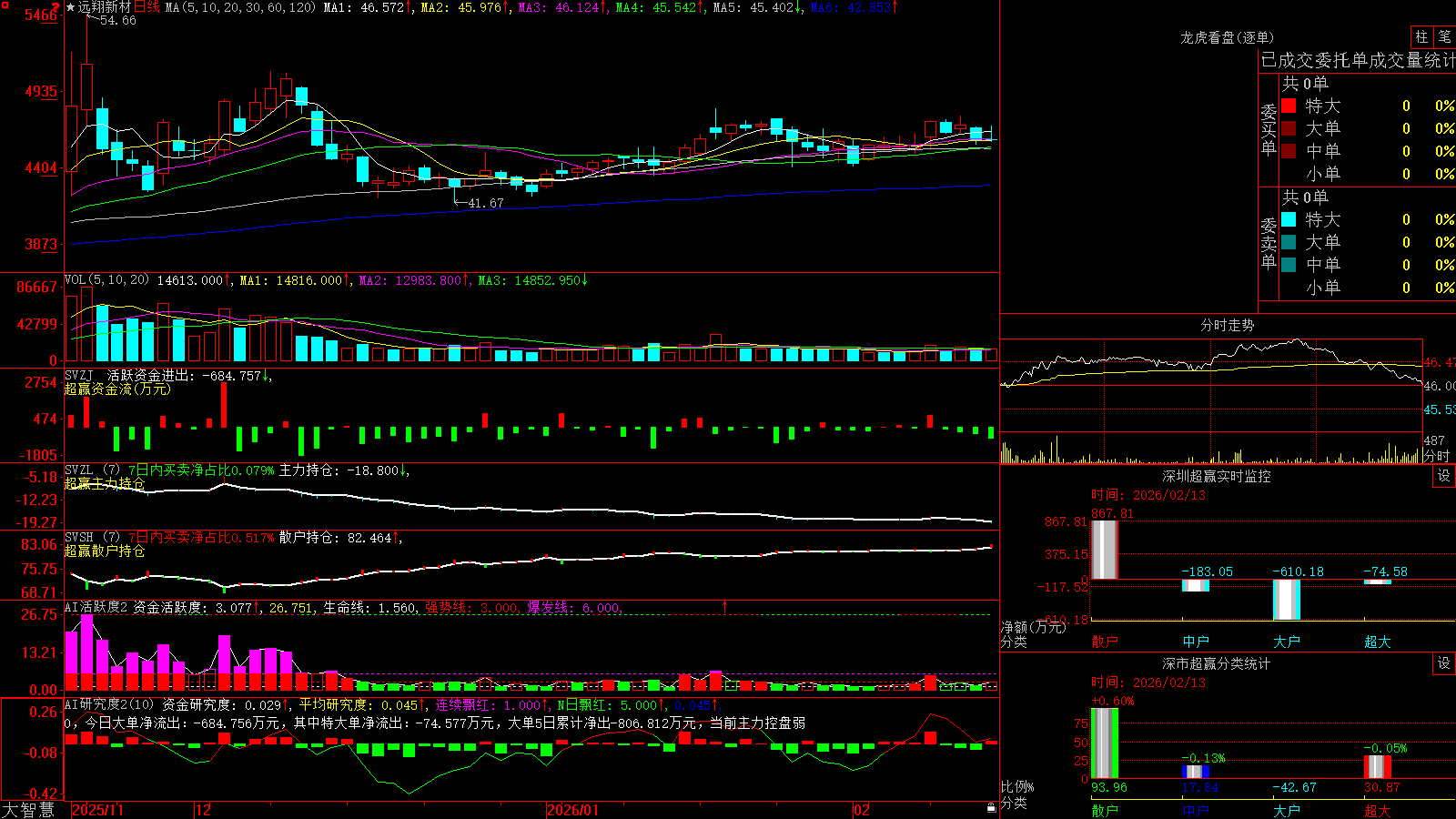Click the 17.84 value under the blue bar
This screenshot has height=819, width=1456.
click(x=1199, y=787)
